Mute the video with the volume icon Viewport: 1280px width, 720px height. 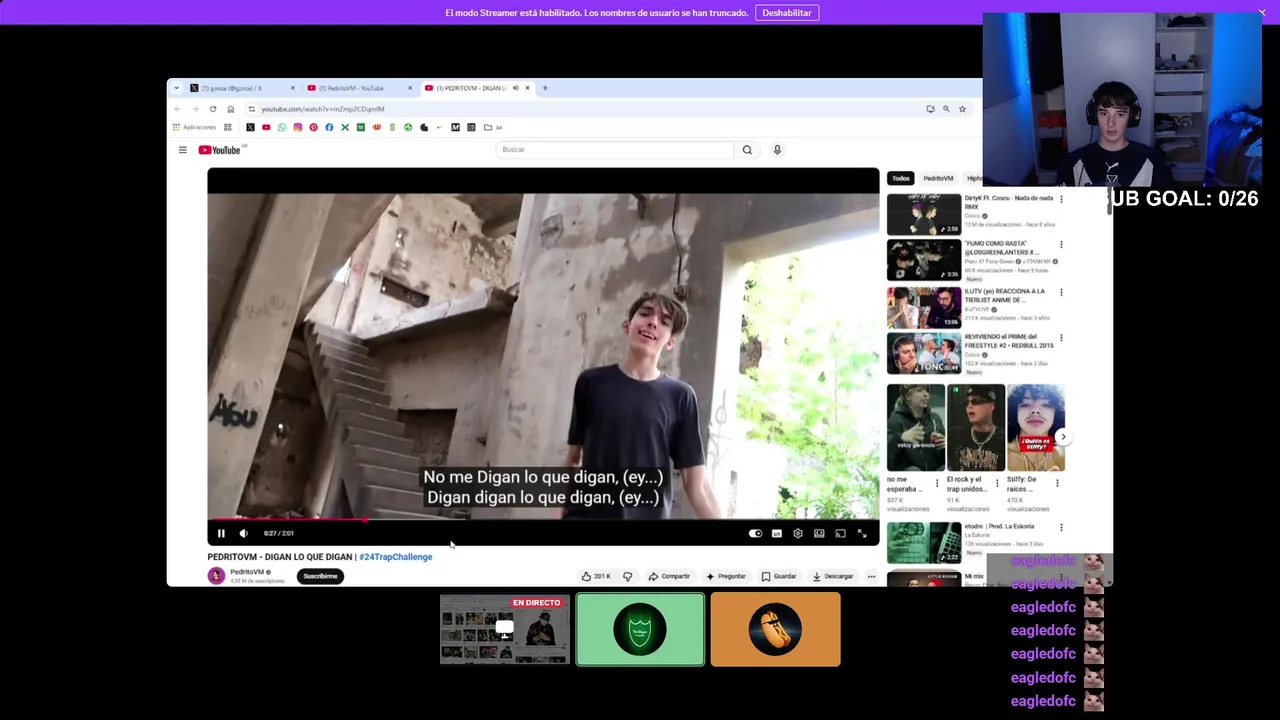(243, 533)
